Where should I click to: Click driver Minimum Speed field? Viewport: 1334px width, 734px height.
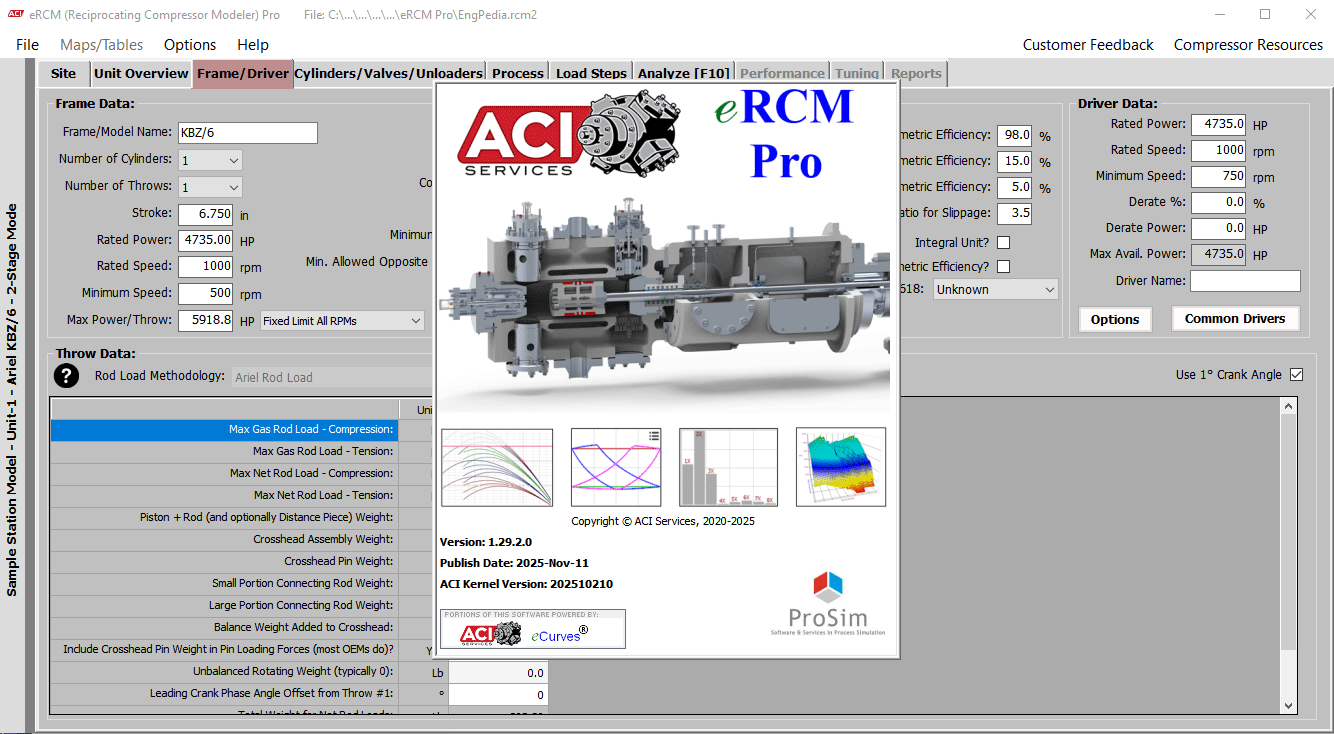pyautogui.click(x=1218, y=176)
